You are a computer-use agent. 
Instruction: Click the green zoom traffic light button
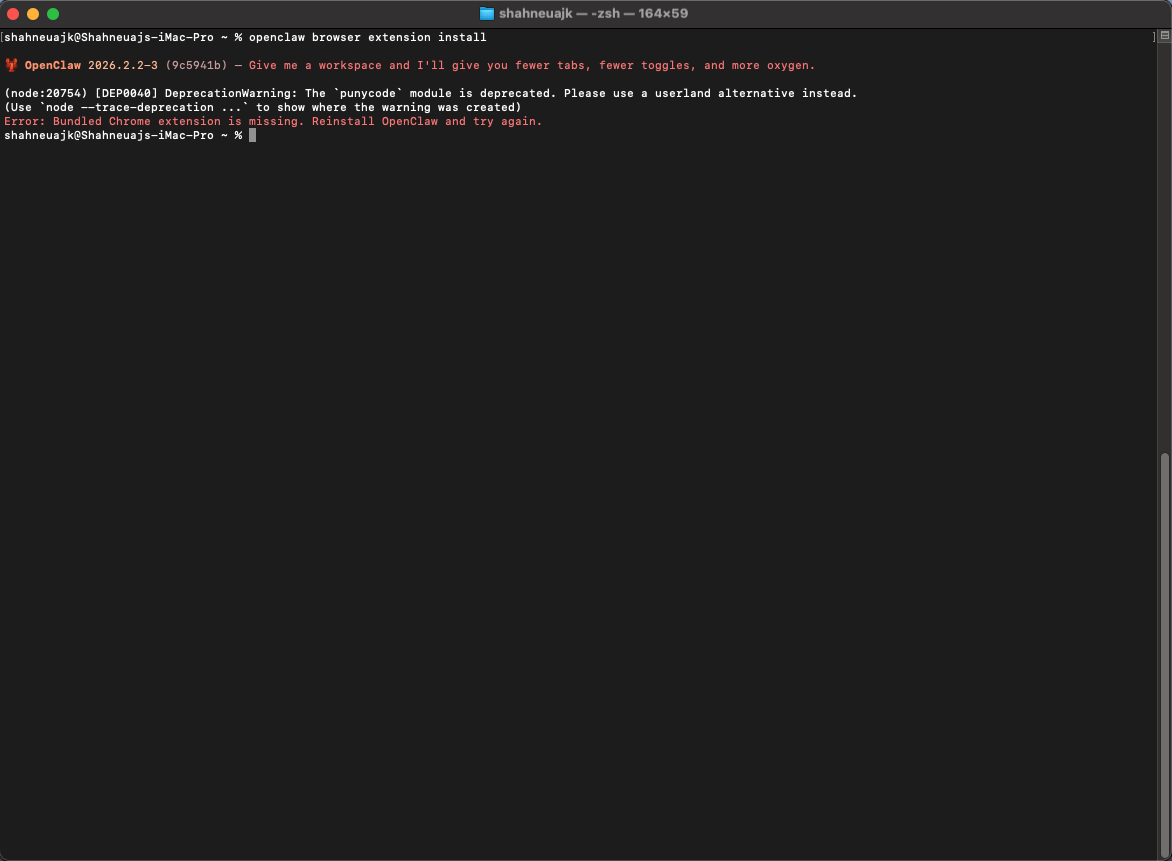[x=51, y=14]
